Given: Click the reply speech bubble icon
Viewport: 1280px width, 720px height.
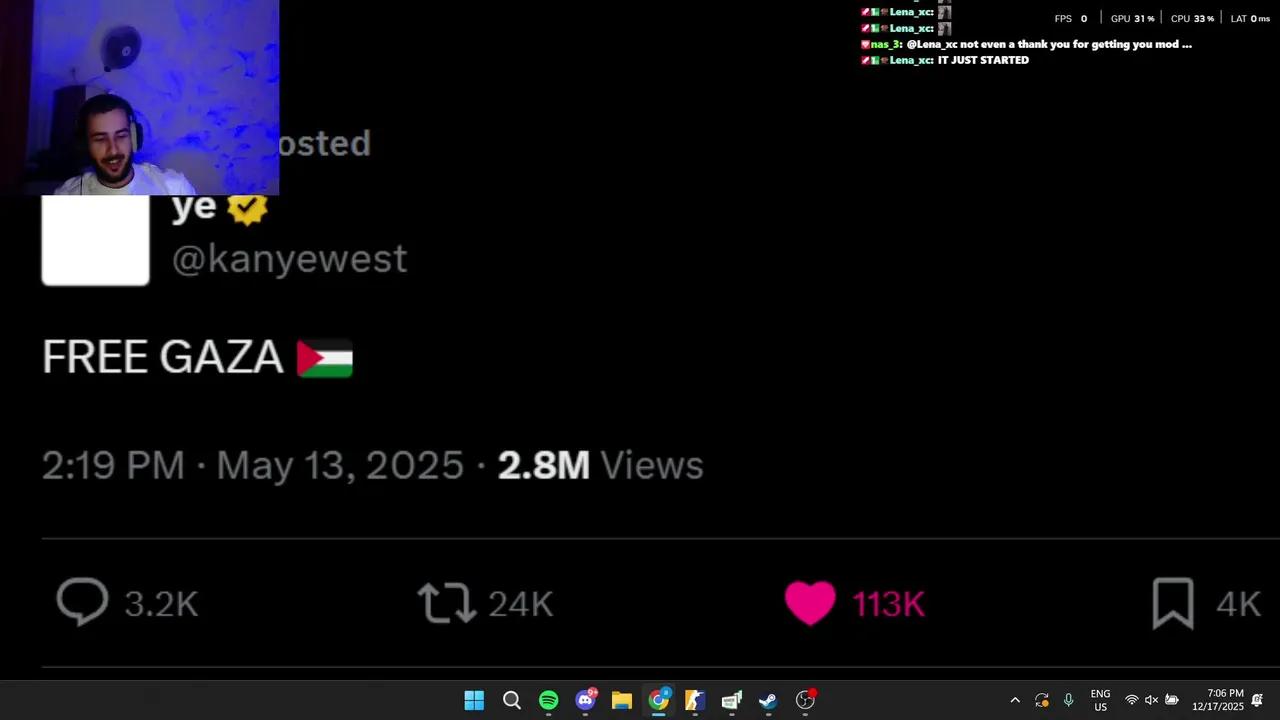Looking at the screenshot, I should 82,603.
